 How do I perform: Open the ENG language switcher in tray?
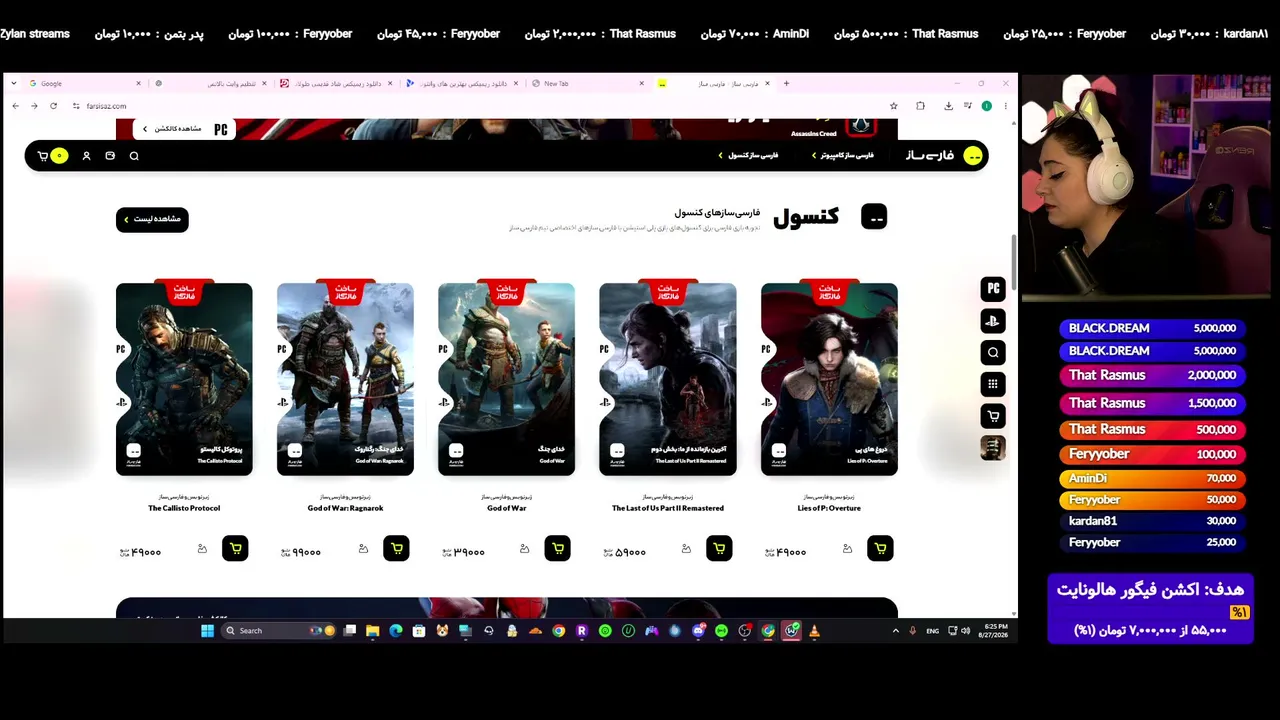pyautogui.click(x=932, y=631)
